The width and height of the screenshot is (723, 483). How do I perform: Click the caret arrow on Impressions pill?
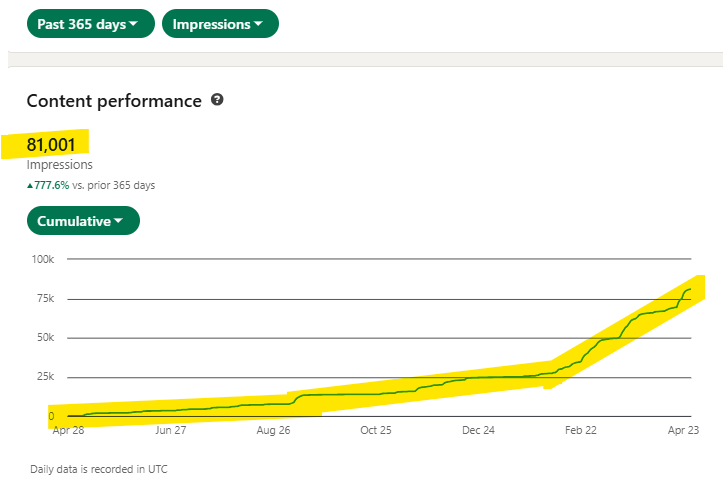258,24
